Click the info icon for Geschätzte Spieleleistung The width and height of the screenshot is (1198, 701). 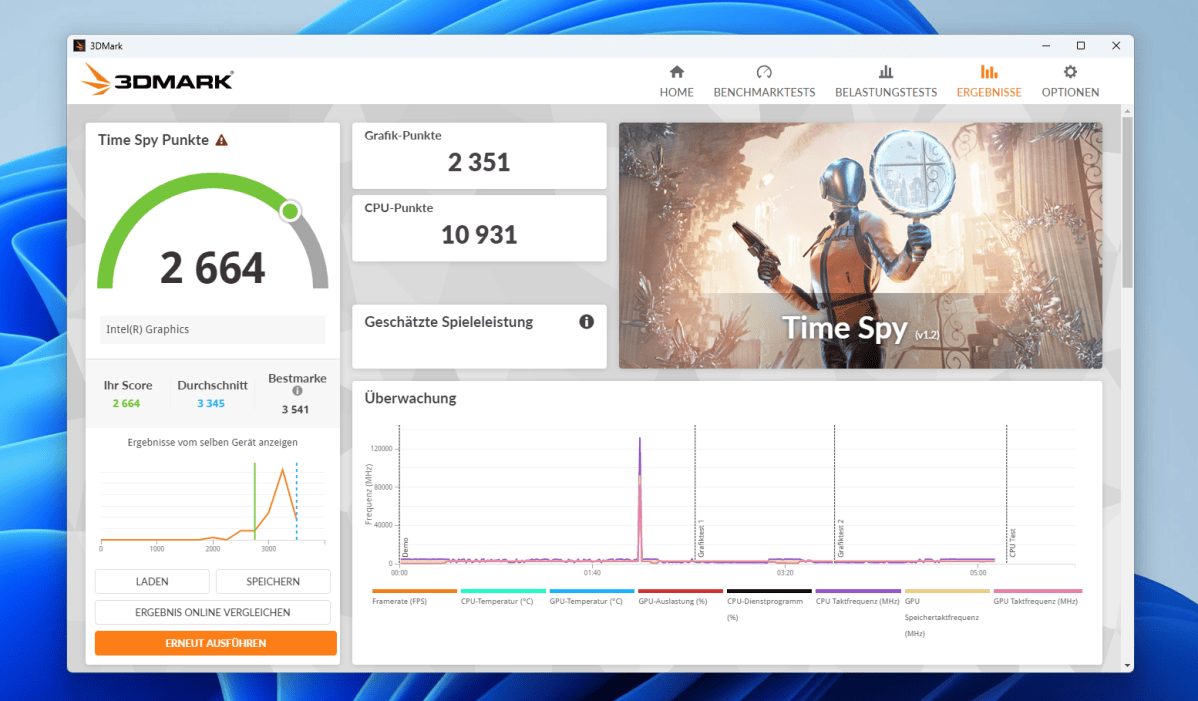coord(586,321)
